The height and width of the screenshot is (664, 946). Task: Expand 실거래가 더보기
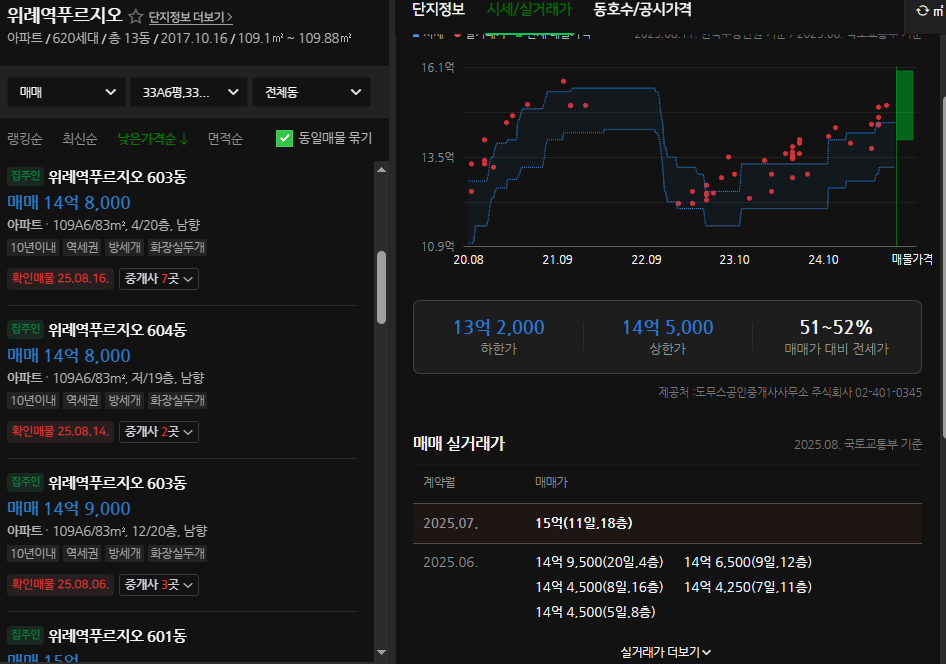(666, 653)
